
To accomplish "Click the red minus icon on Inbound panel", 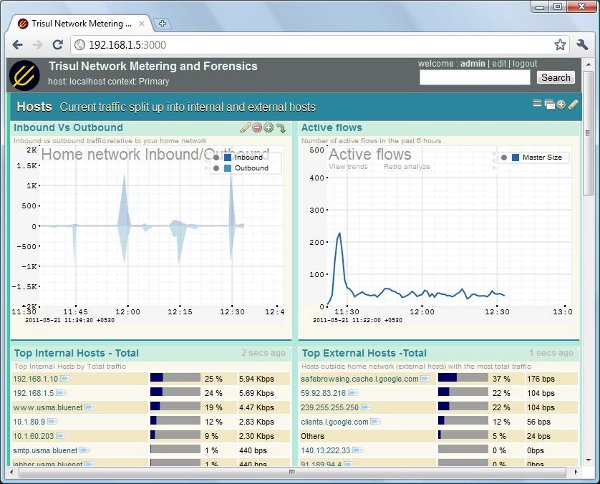I will pyautogui.click(x=257, y=128).
